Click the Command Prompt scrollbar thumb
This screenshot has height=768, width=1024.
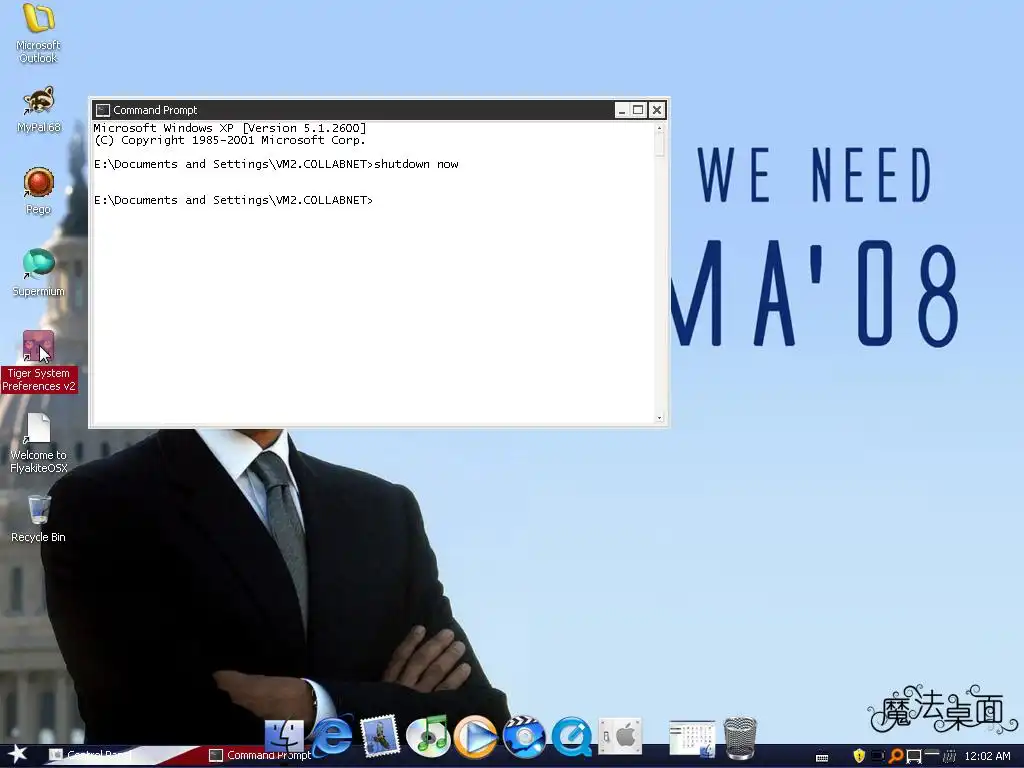coord(660,144)
